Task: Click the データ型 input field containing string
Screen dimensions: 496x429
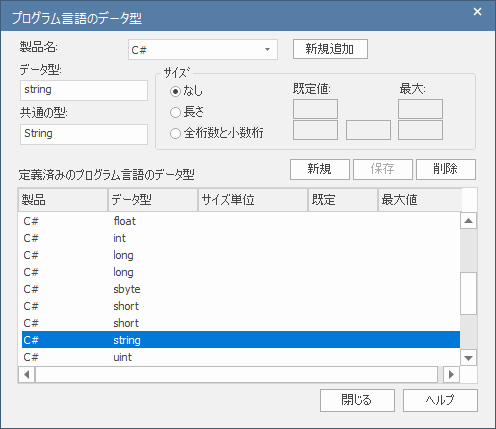Action: (84, 90)
